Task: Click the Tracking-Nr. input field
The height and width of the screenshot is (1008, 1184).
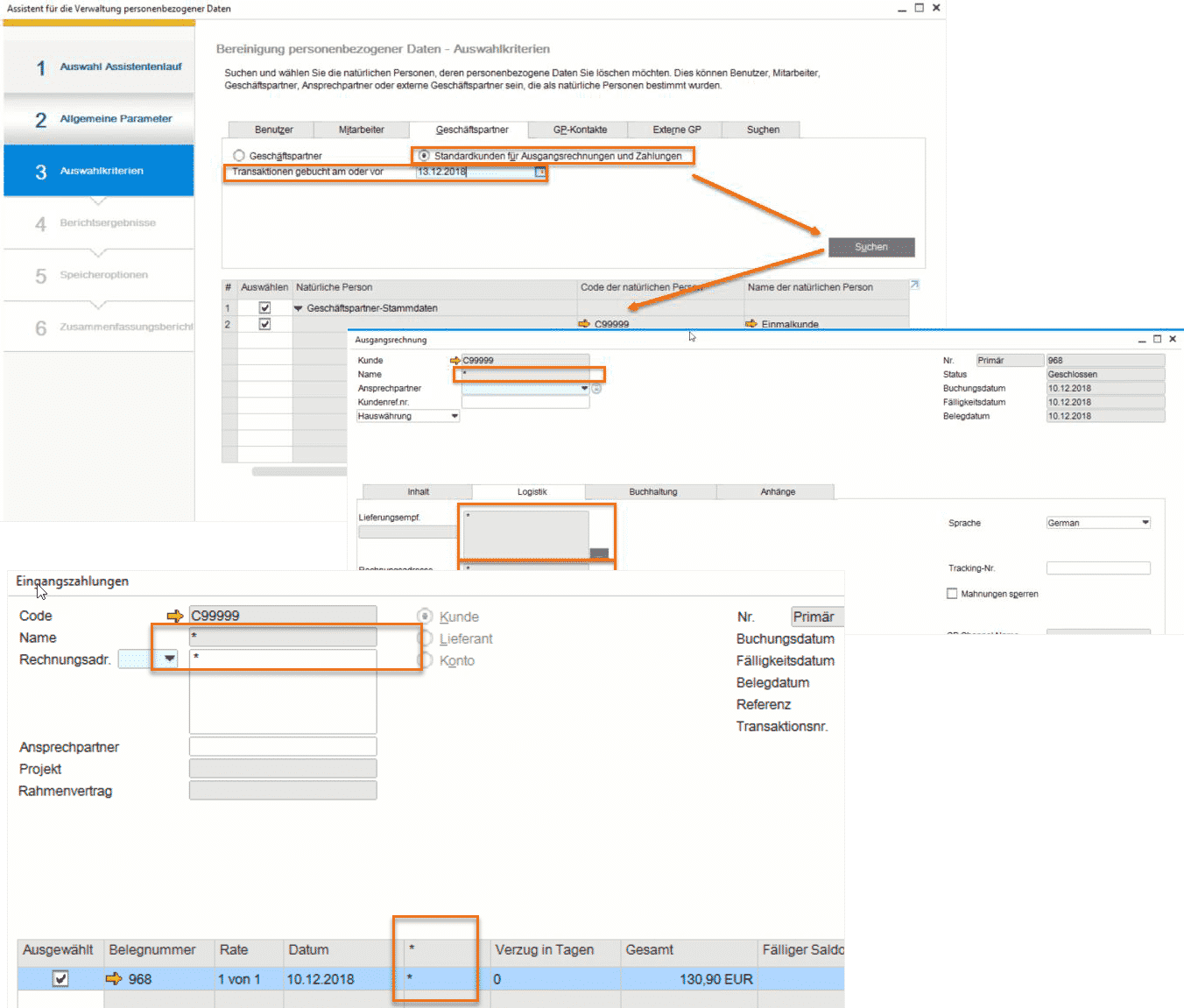Action: [1098, 568]
